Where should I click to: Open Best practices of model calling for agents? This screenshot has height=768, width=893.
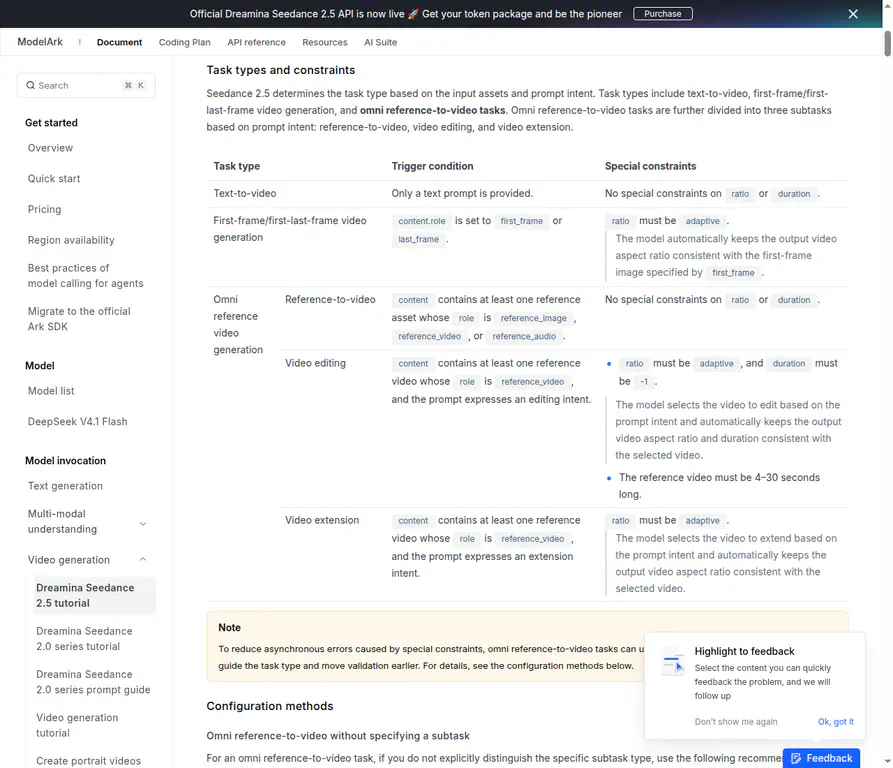85,276
